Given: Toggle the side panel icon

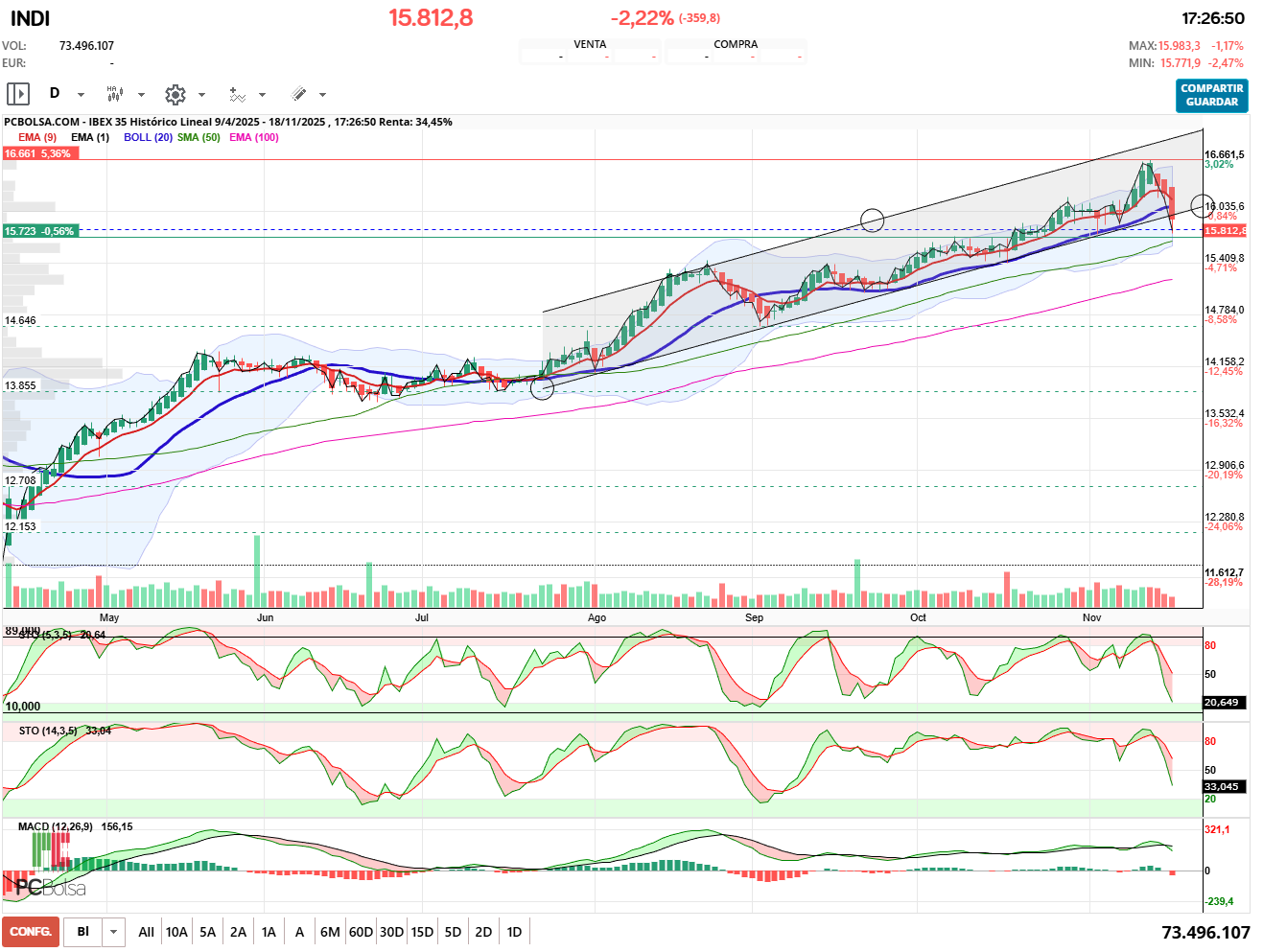Looking at the screenshot, I should click(18, 94).
